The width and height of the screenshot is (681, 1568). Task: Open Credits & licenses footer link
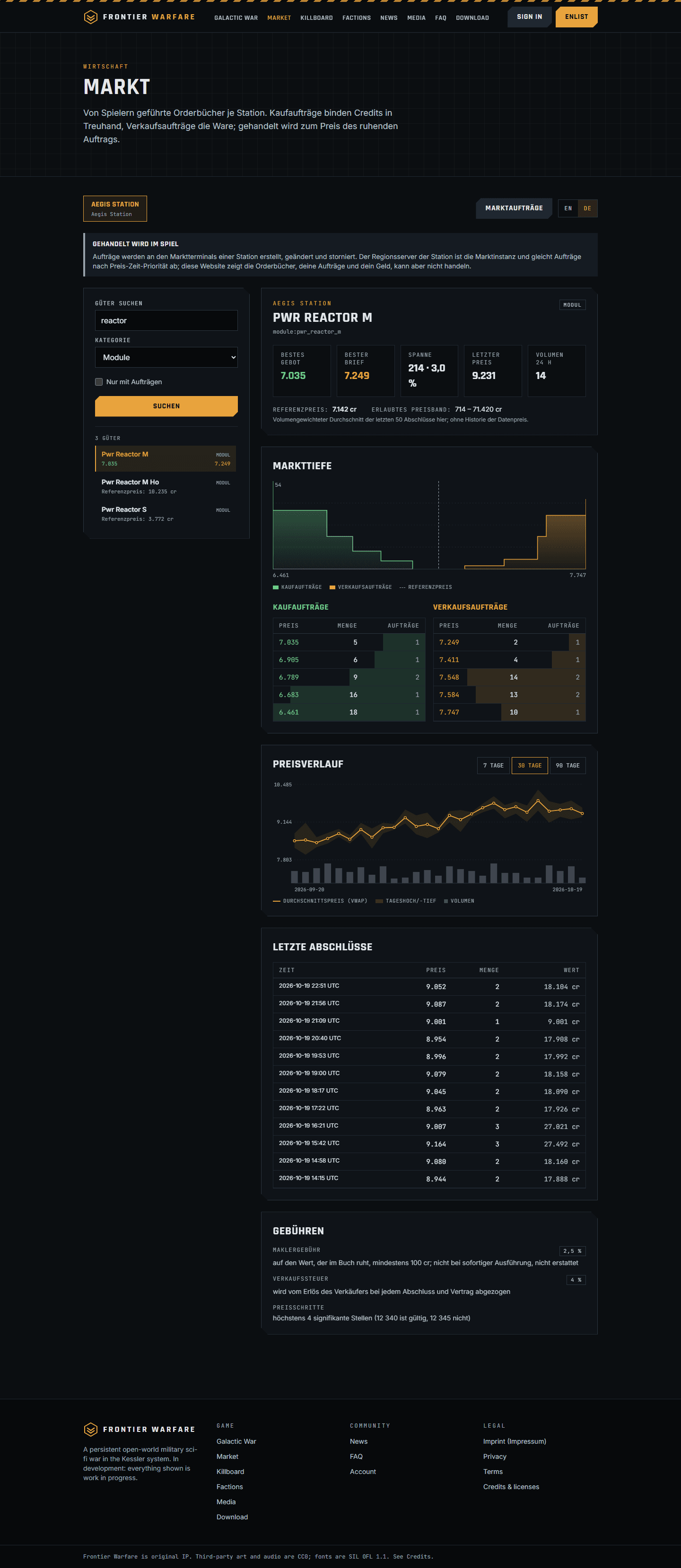pyautogui.click(x=511, y=1487)
